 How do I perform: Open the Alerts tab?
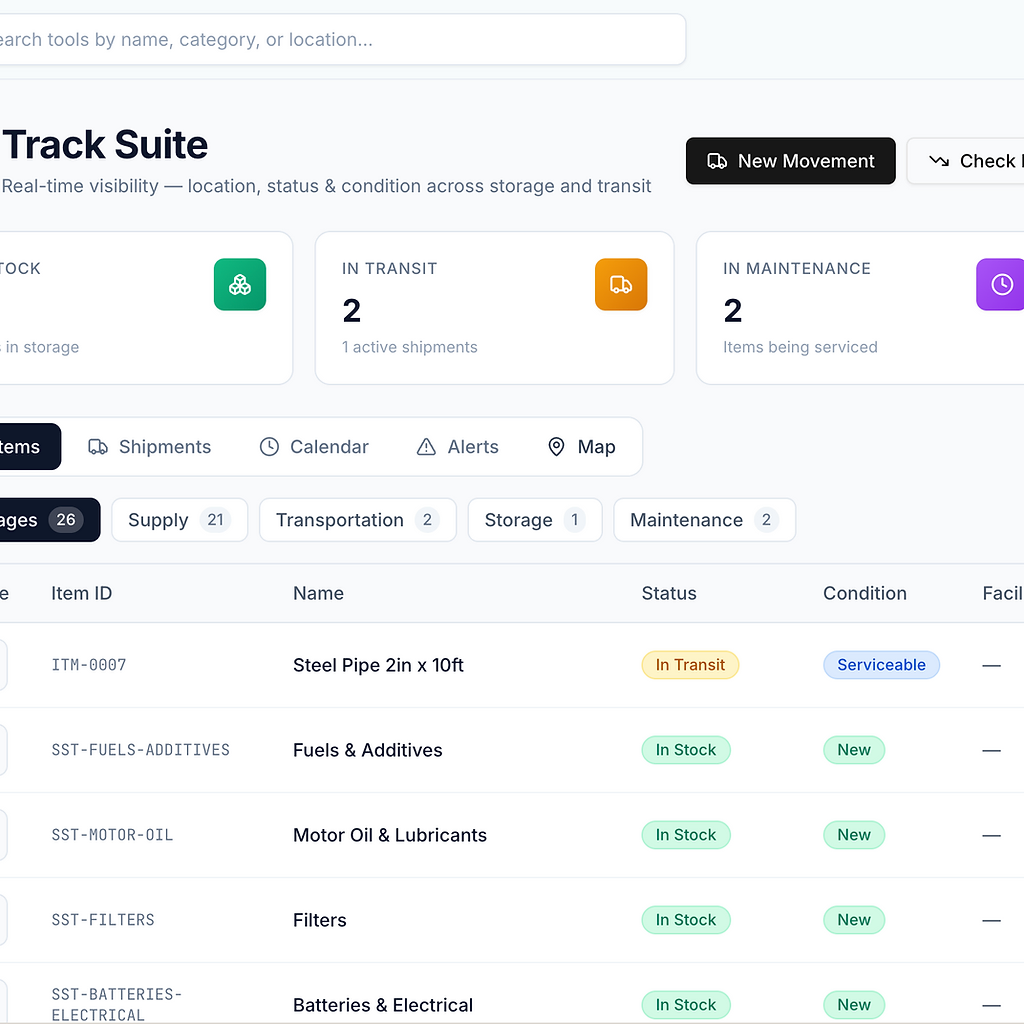457,447
